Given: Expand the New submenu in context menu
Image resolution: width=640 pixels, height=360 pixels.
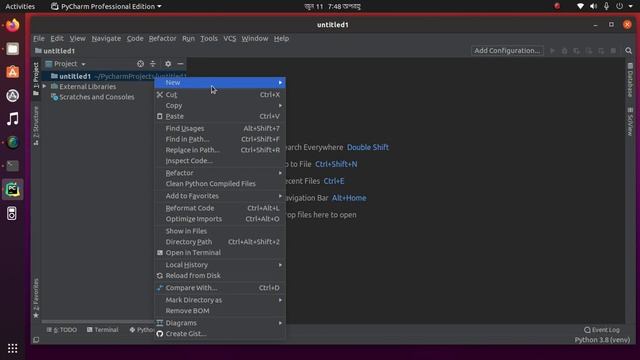Looking at the screenshot, I should click(220, 82).
